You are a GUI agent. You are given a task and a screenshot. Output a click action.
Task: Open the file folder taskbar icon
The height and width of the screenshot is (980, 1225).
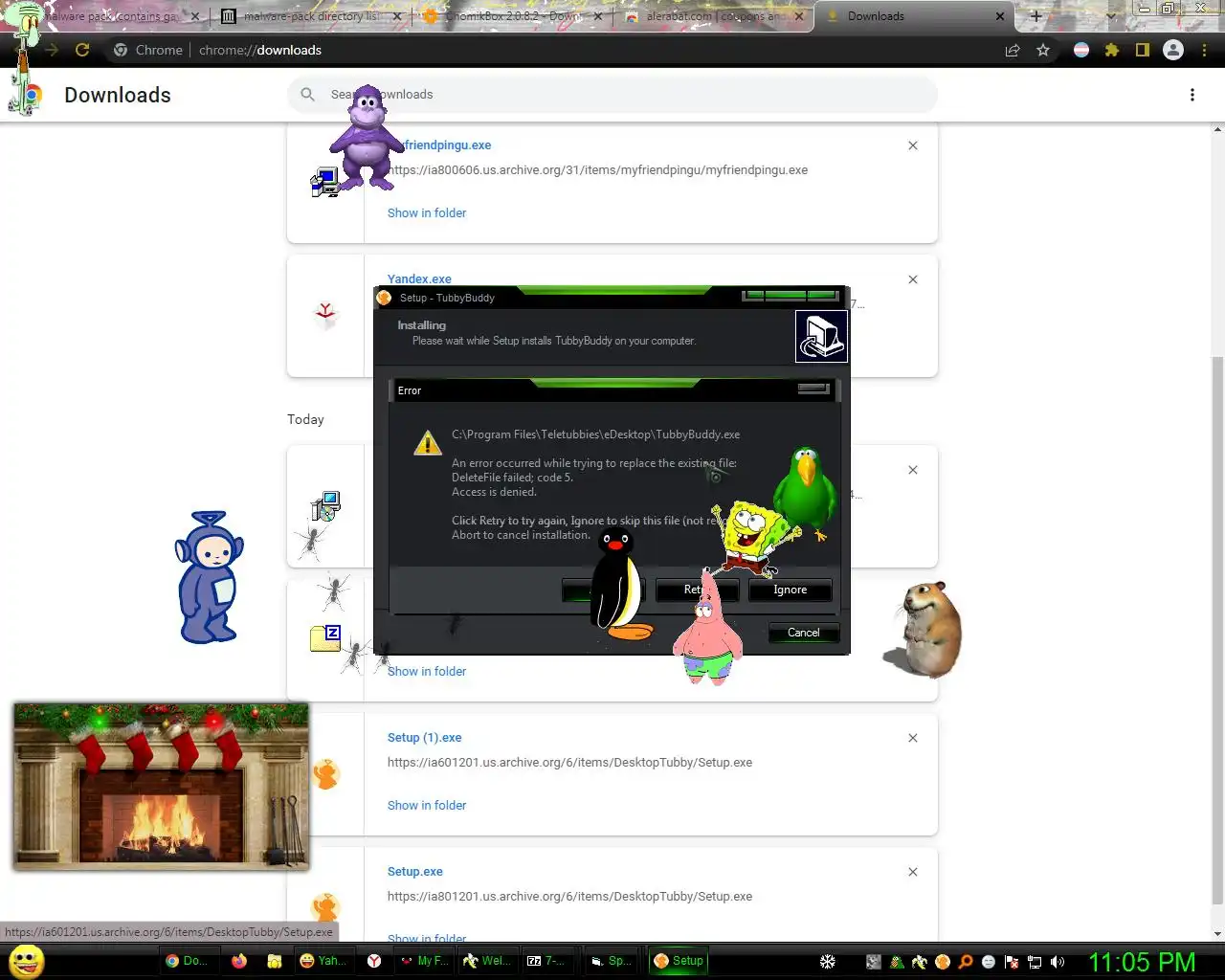[x=274, y=961]
